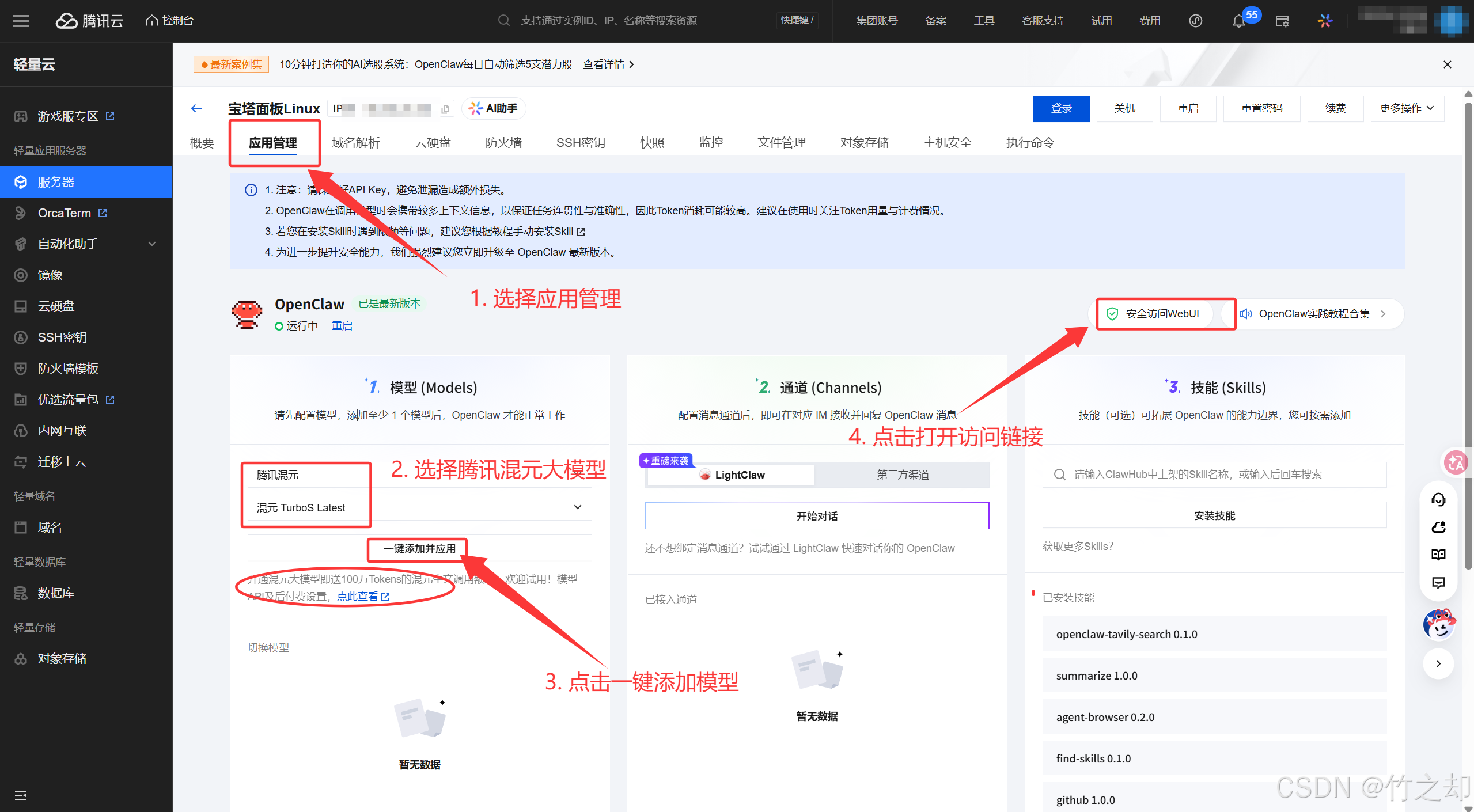Open the floating support headset icon
Image resolution: width=1474 pixels, height=812 pixels.
pos(1438,499)
